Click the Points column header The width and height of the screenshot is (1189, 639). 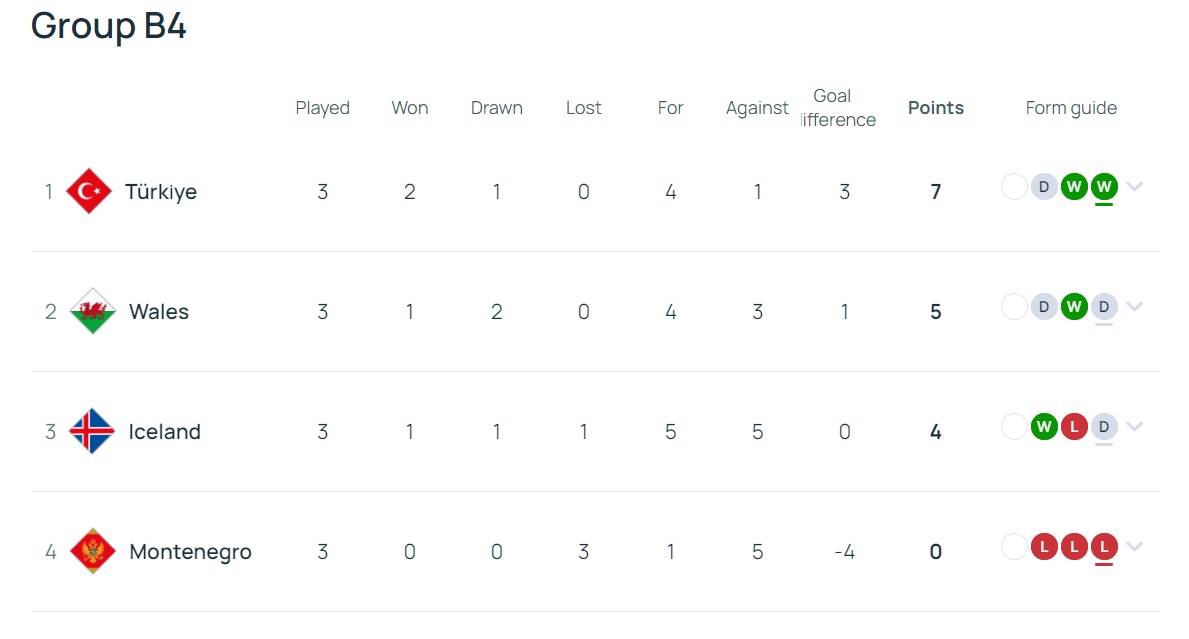pos(936,108)
